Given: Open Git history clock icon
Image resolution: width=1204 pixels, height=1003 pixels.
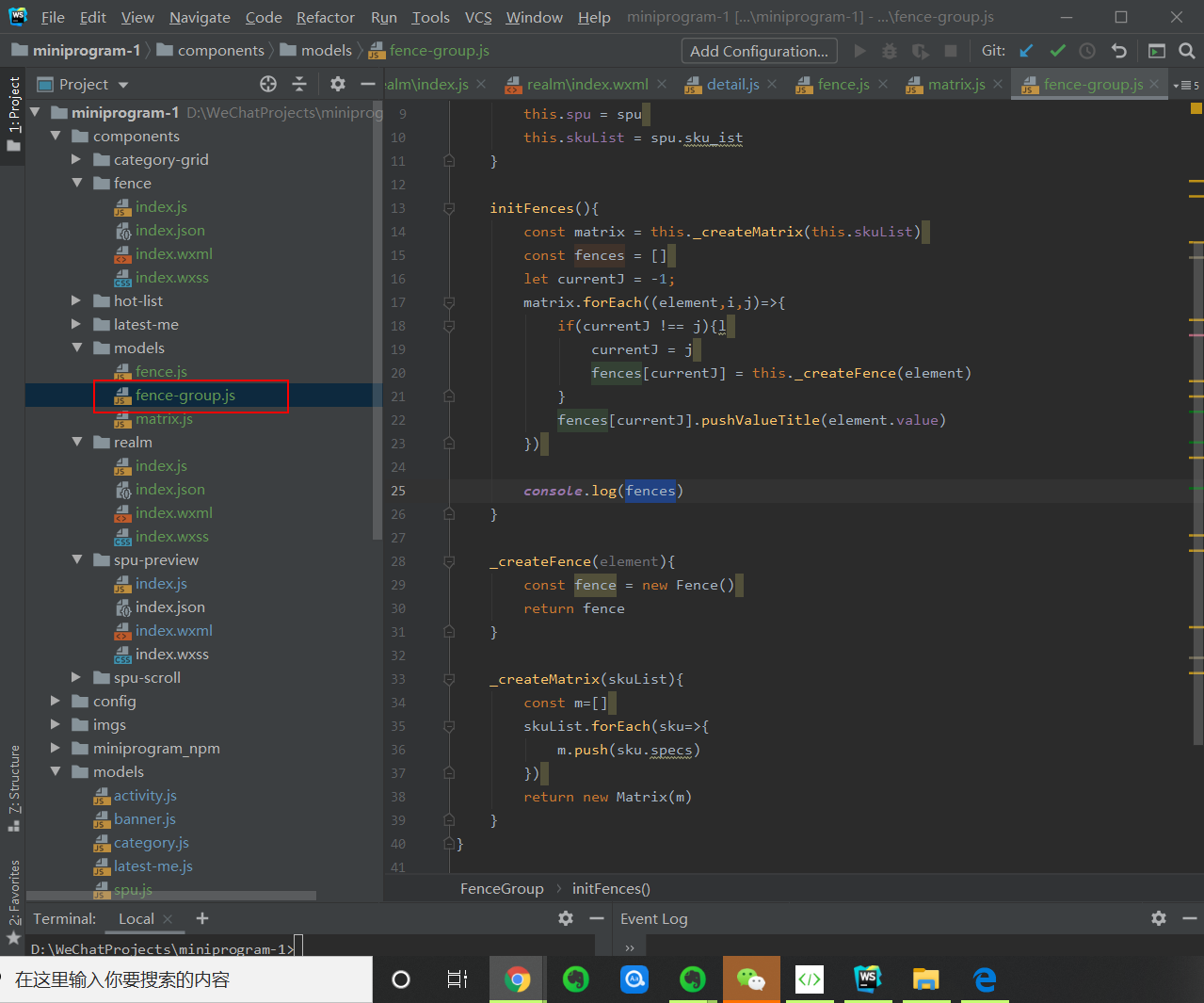Looking at the screenshot, I should tap(1087, 51).
